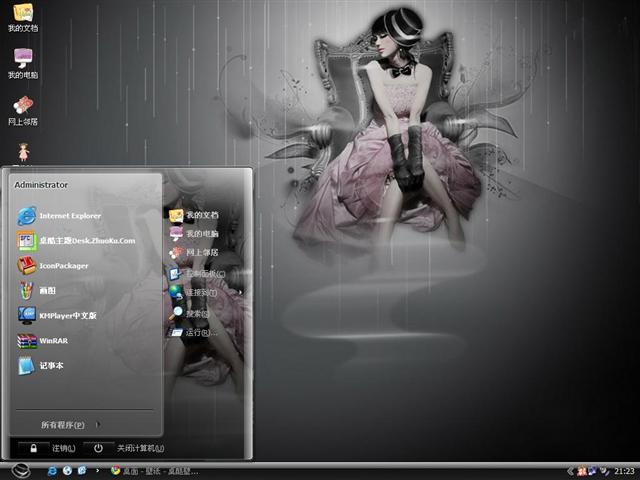Open 我的电脑 desktop icon

point(22,62)
